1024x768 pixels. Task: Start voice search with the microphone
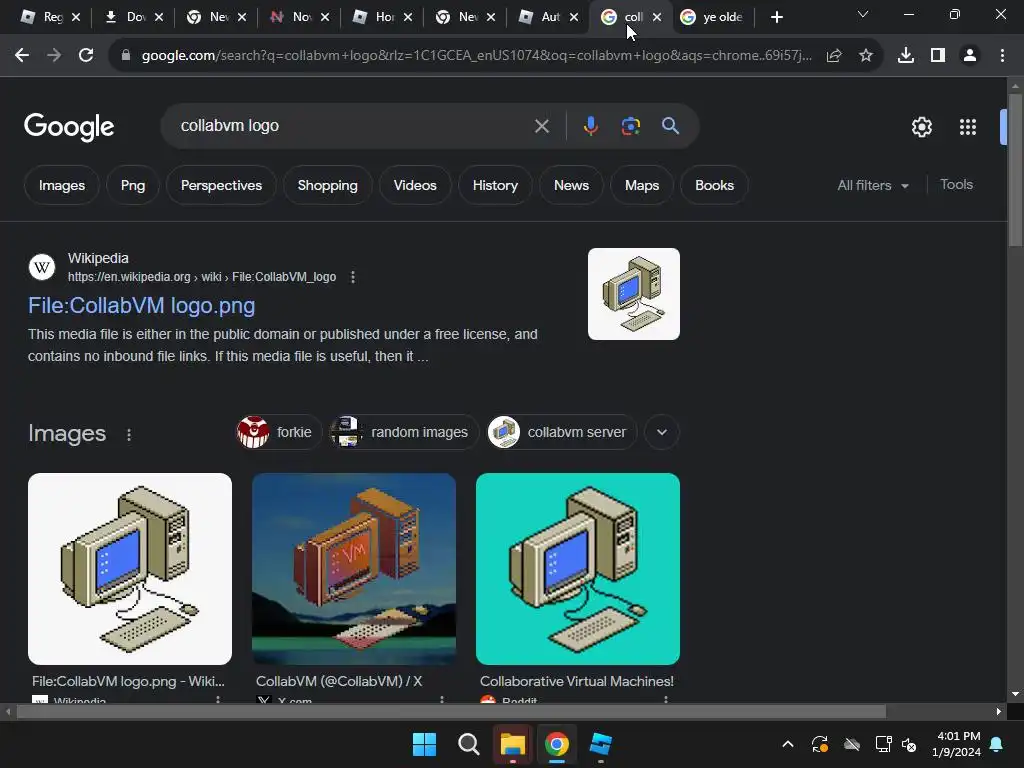click(590, 126)
